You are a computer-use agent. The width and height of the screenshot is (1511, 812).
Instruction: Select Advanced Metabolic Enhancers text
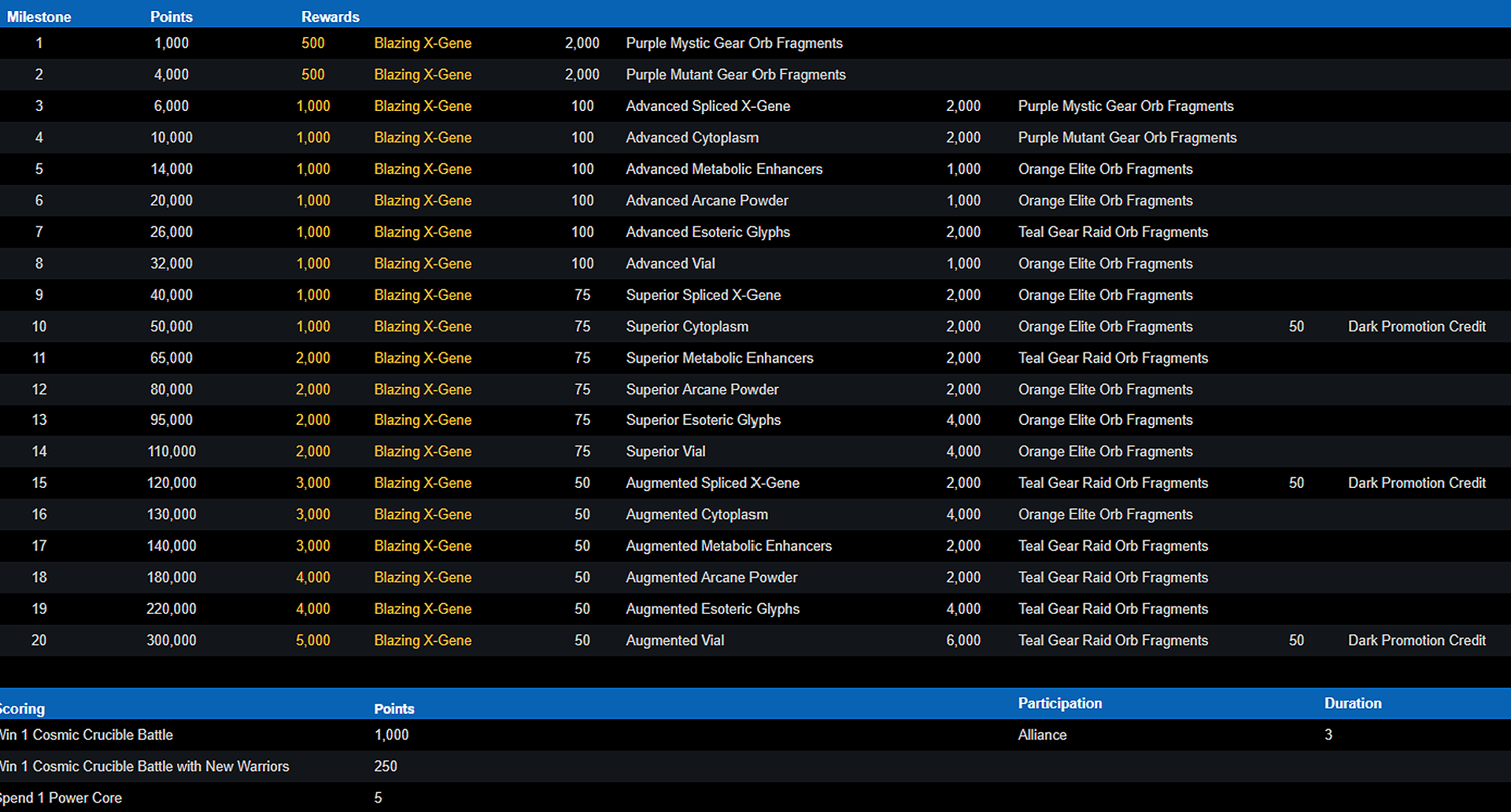click(723, 169)
